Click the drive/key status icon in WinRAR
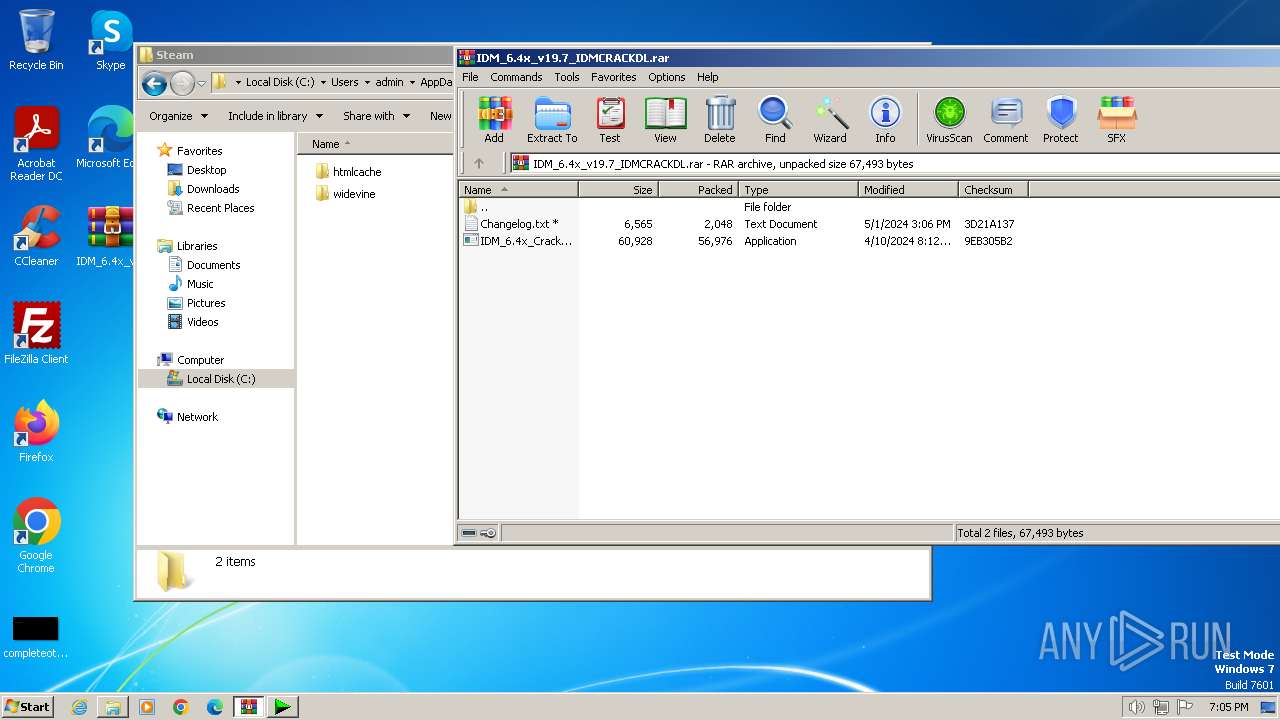 pyautogui.click(x=478, y=533)
